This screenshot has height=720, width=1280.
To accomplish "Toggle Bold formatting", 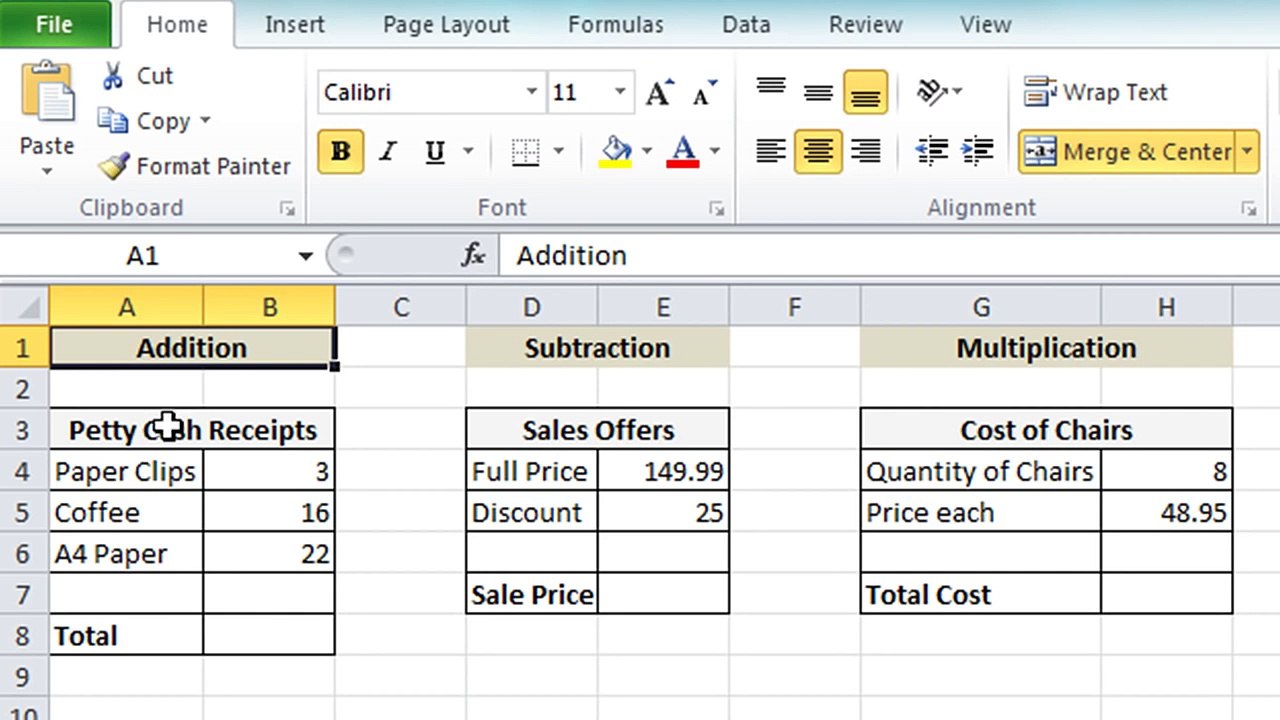I will click(340, 152).
